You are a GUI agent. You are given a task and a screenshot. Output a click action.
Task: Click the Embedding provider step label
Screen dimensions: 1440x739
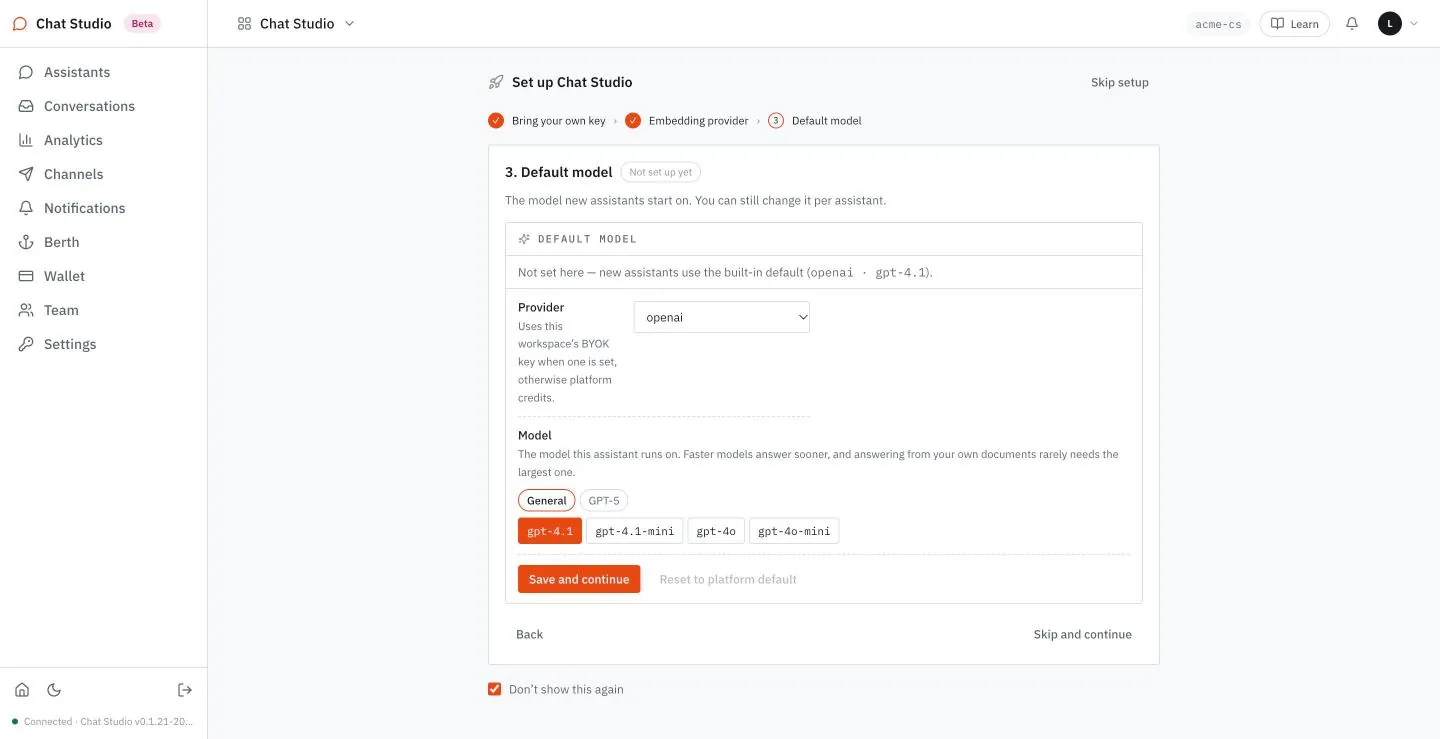(x=699, y=121)
